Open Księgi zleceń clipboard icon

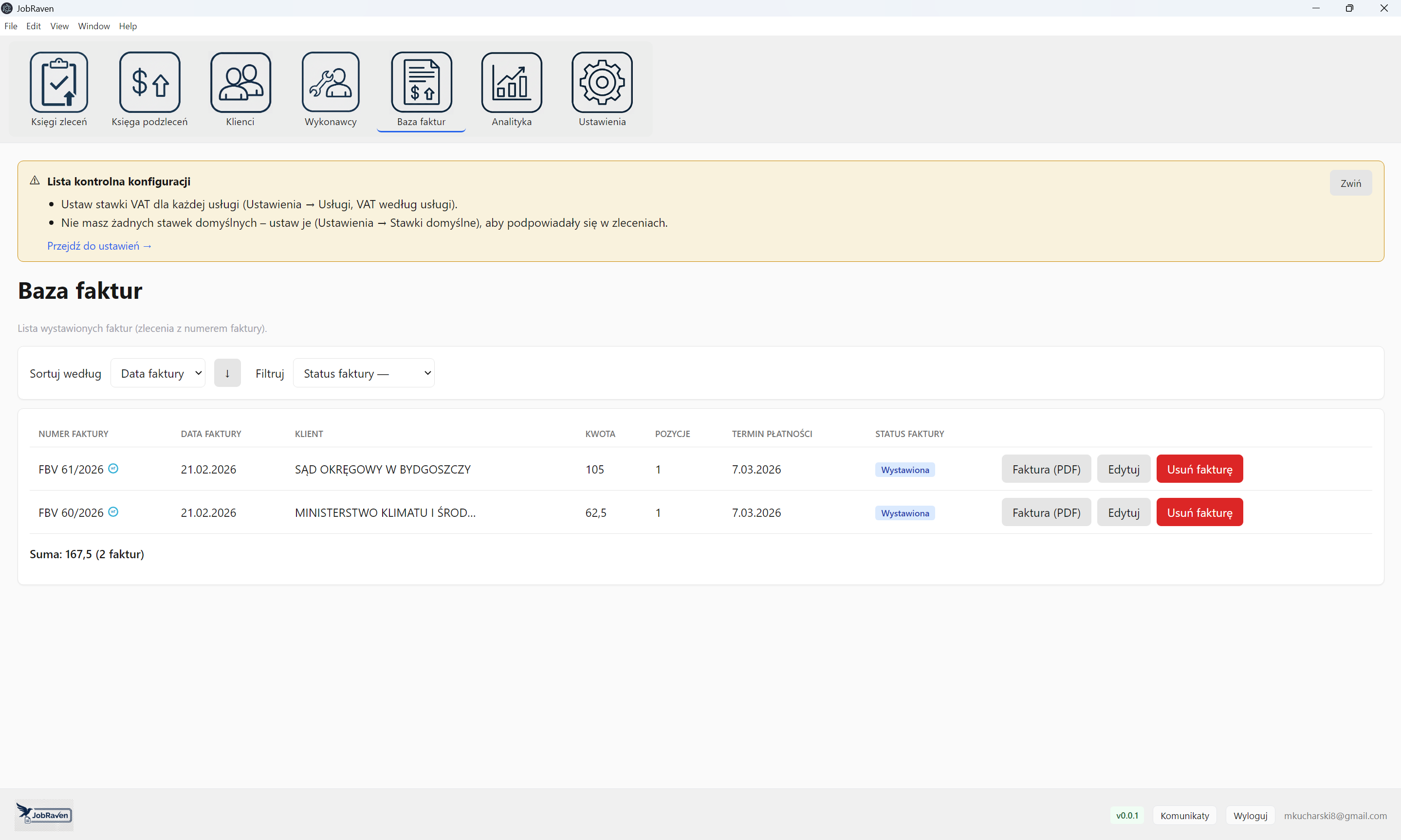click(x=59, y=83)
